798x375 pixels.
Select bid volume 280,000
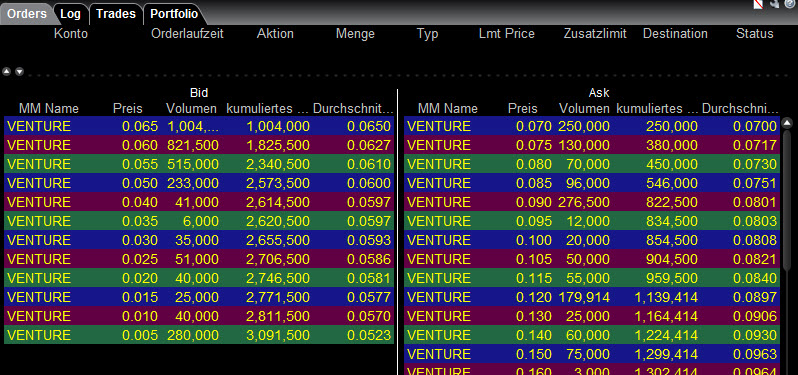(x=193, y=335)
